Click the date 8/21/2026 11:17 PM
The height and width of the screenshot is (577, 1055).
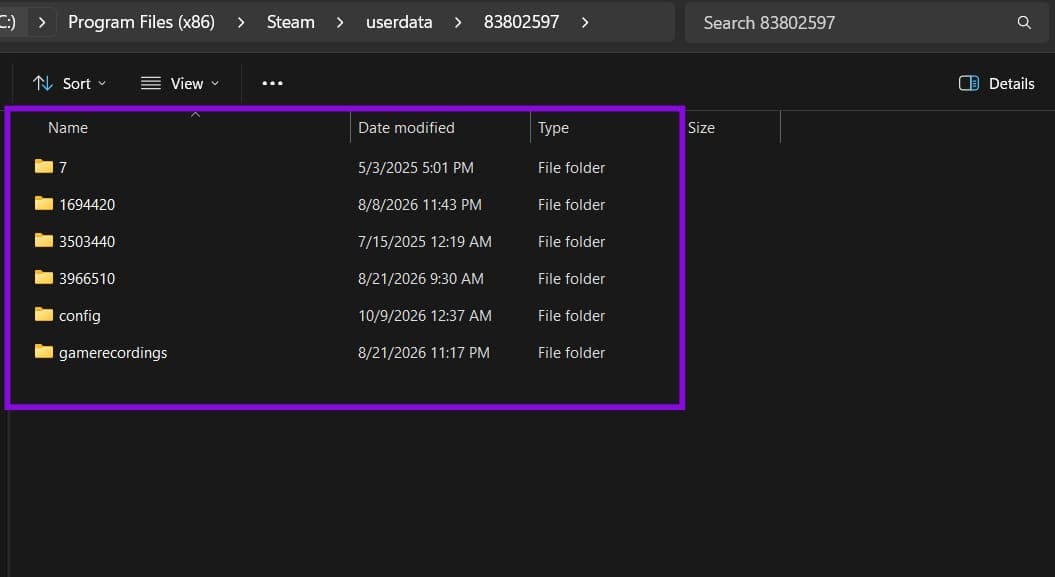(424, 352)
